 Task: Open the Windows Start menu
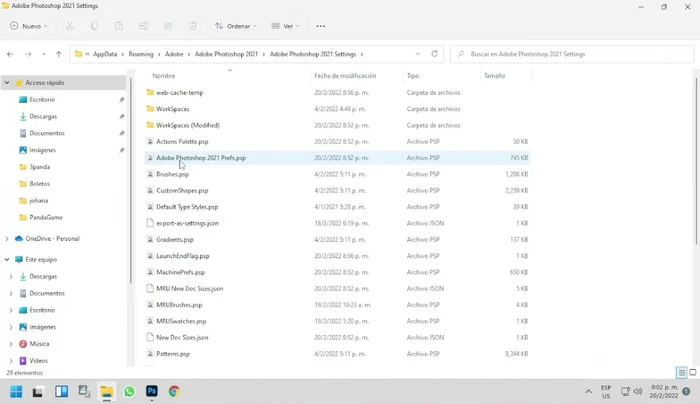16,392
